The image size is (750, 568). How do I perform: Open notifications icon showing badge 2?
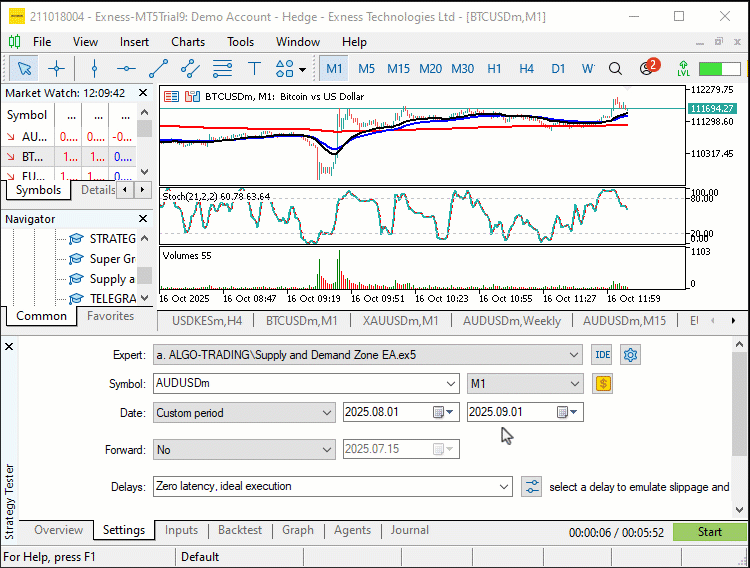click(646, 69)
